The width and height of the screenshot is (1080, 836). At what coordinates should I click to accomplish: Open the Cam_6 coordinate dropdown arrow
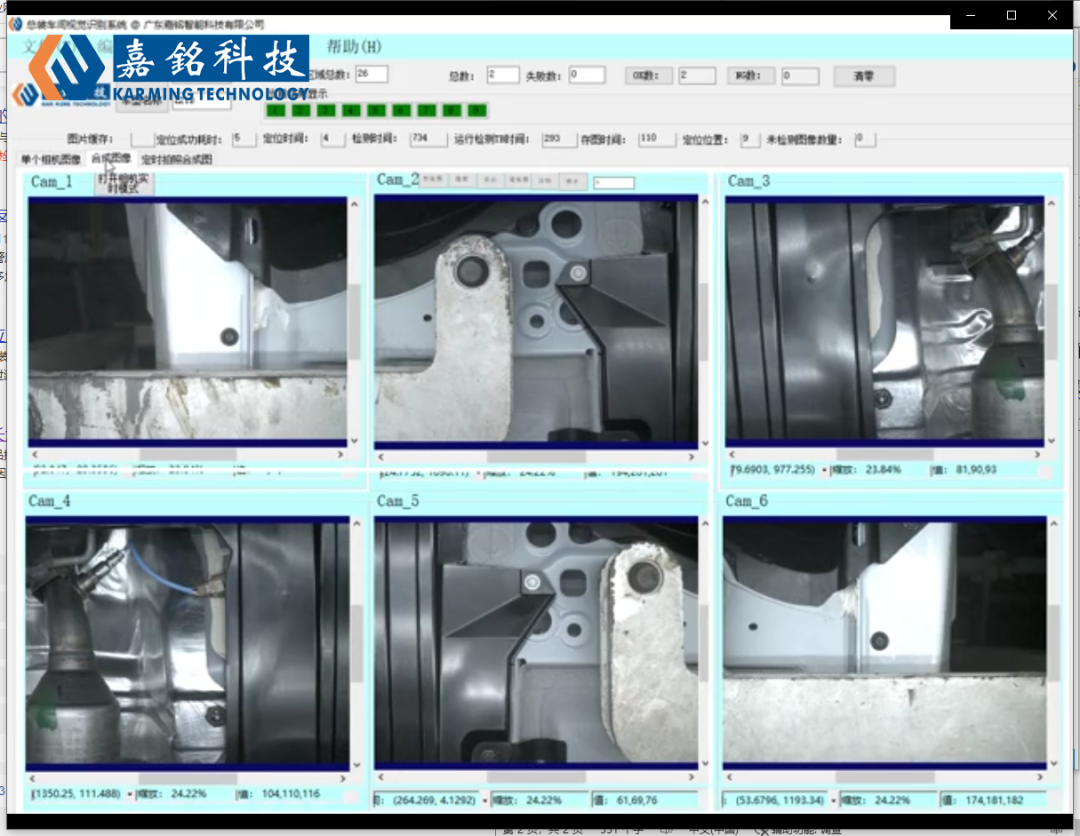pyautogui.click(x=833, y=801)
